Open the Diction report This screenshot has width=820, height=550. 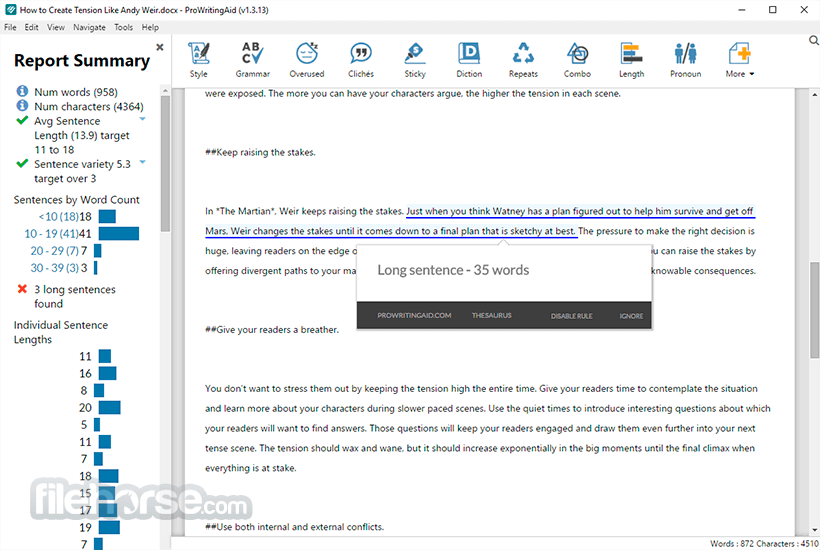pos(469,60)
